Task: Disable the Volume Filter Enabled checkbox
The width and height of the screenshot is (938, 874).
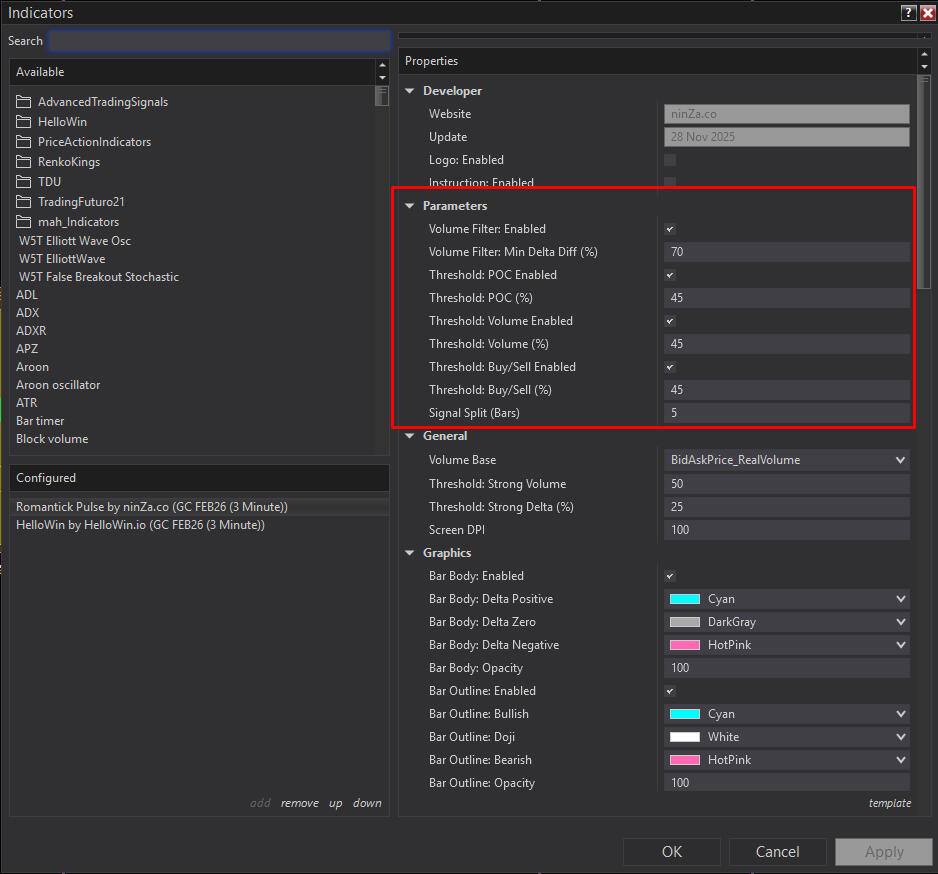Action: click(x=670, y=229)
